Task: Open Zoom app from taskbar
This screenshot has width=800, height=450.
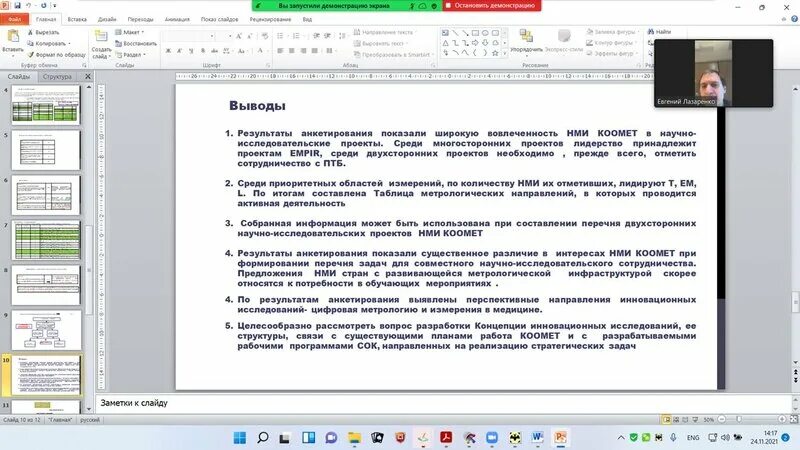Action: pos(492,437)
